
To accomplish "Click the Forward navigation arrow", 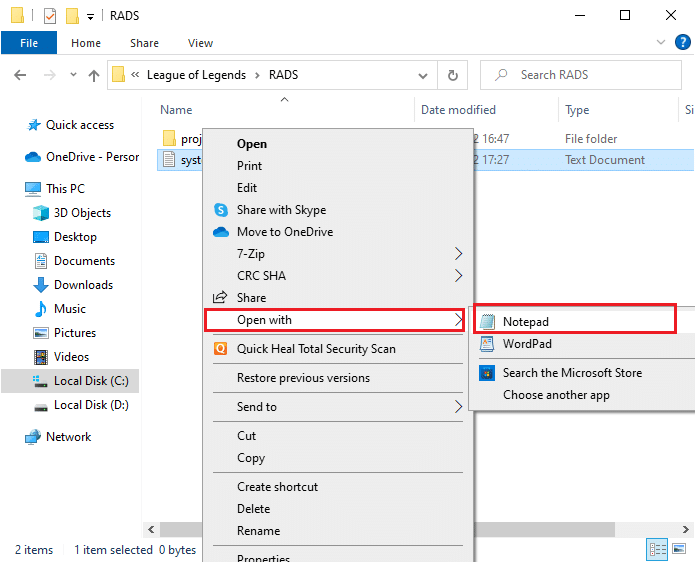I will point(50,75).
